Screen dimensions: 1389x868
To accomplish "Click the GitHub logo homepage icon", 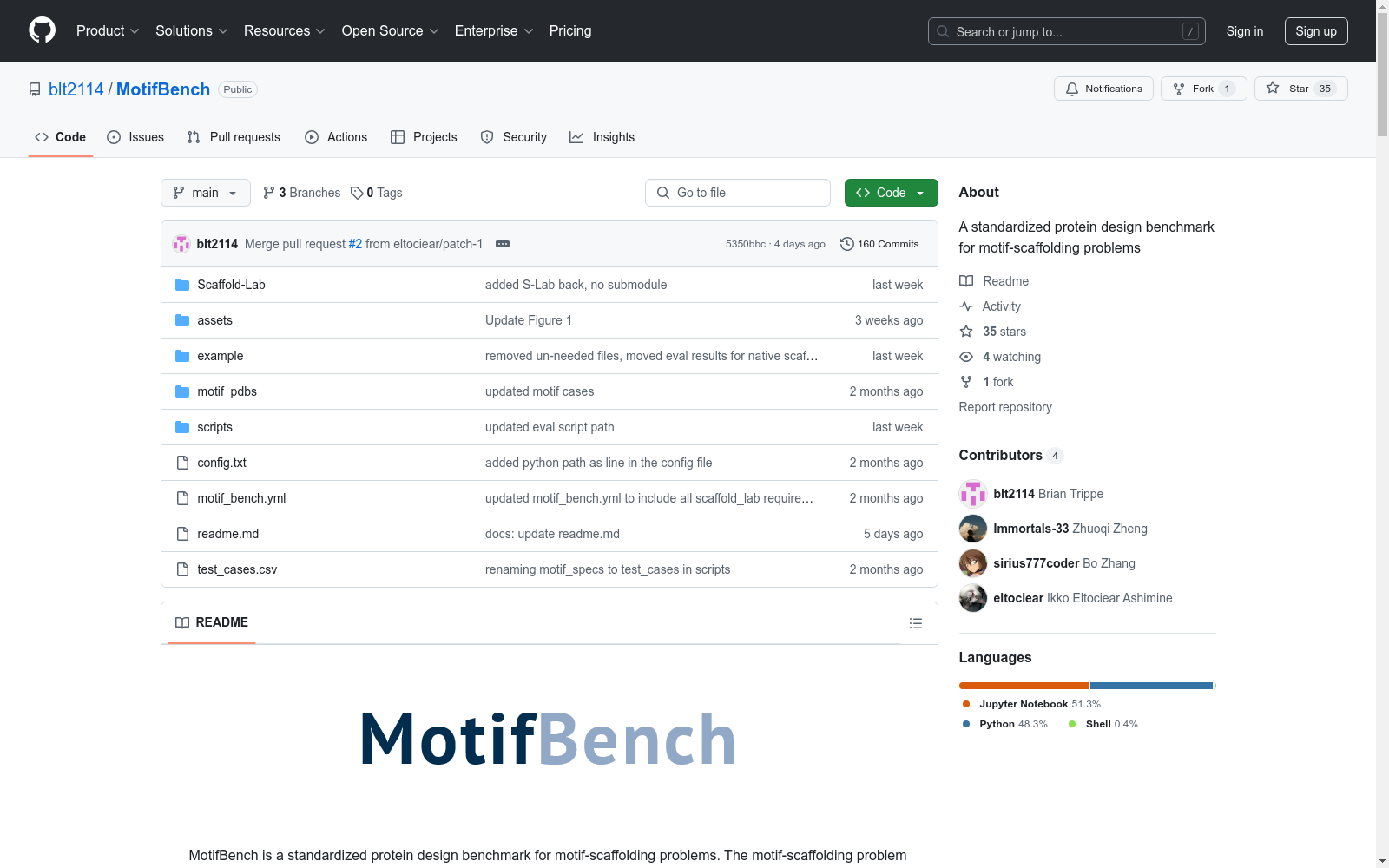I will coord(42,30).
